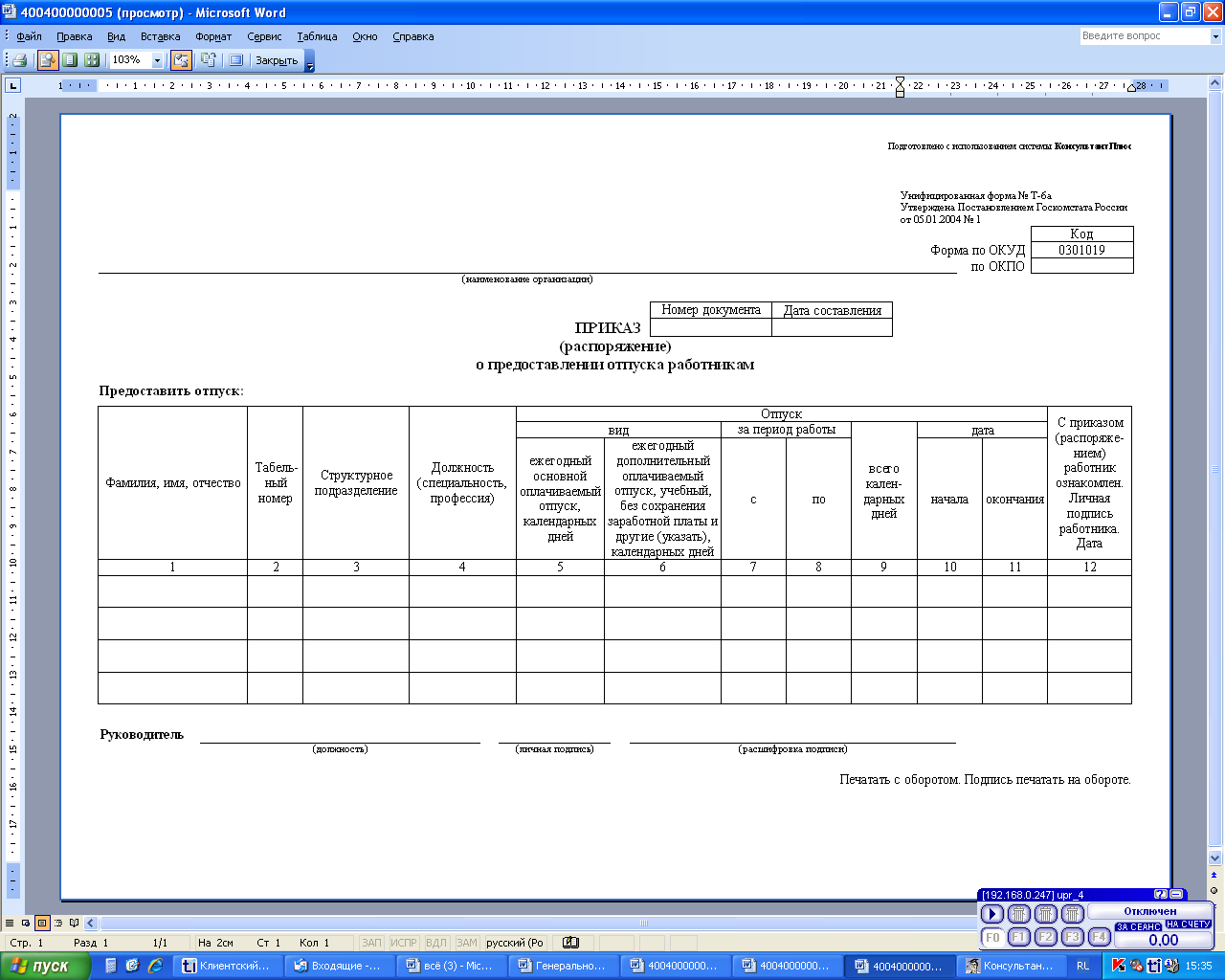1225x980 pixels.
Task: Click the Full Screen icon
Action: click(235, 60)
